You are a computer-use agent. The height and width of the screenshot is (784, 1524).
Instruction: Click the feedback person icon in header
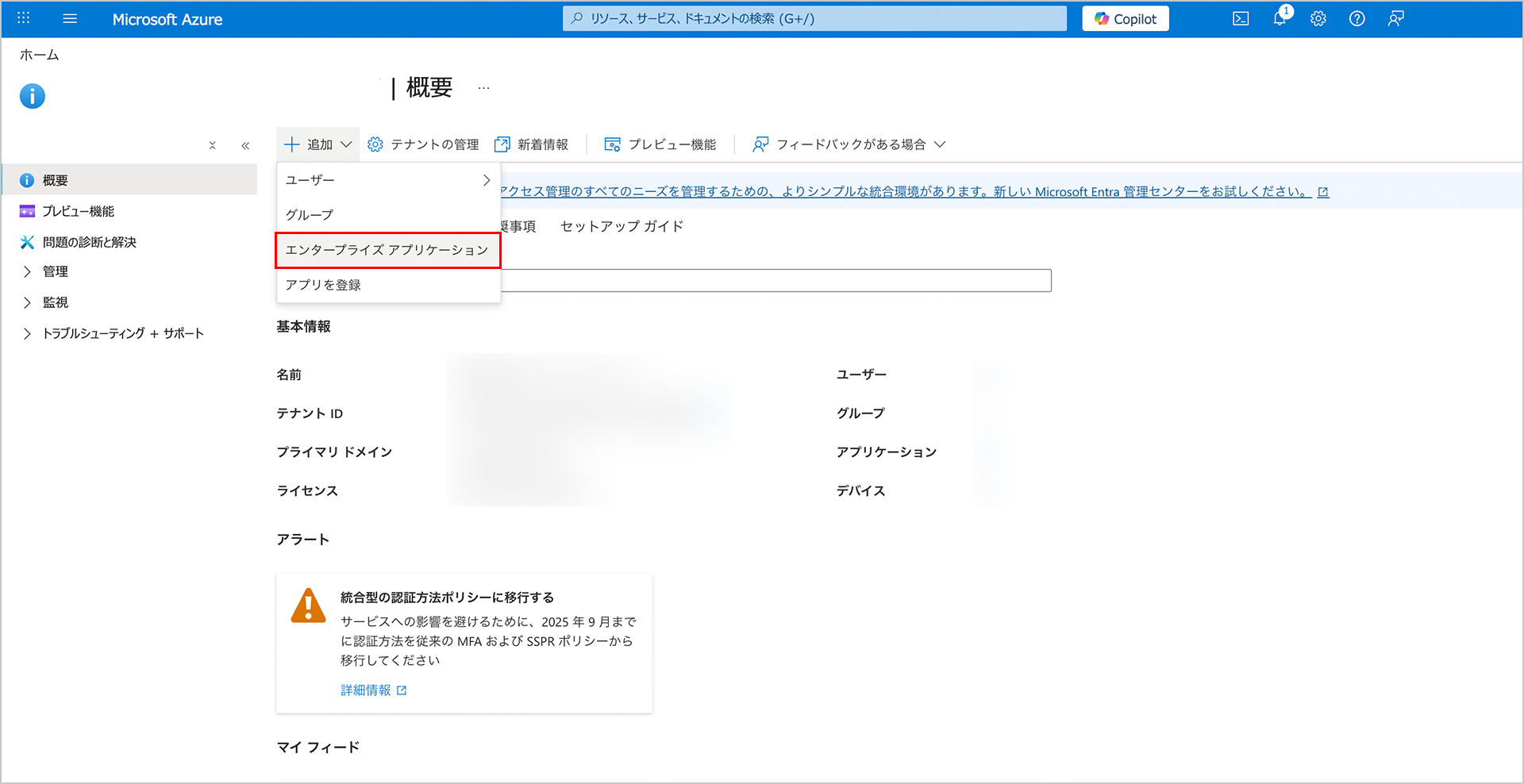(1396, 19)
